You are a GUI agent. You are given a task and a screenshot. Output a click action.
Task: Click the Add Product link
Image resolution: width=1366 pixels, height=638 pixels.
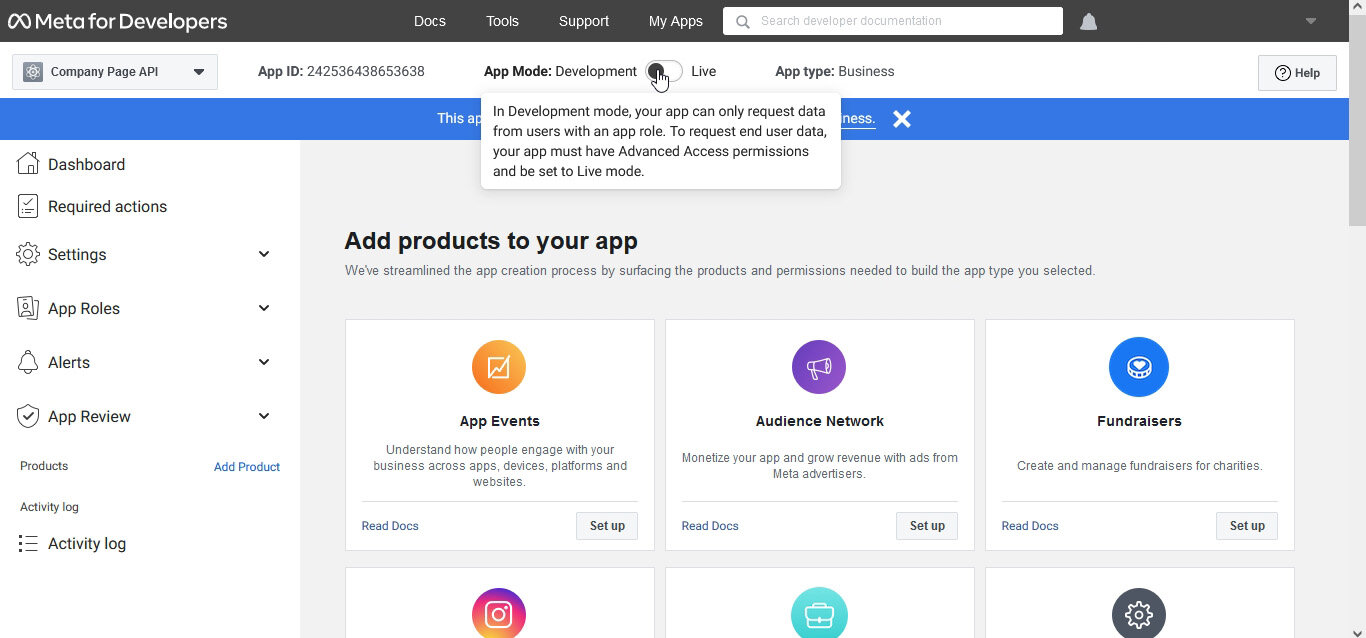click(247, 467)
